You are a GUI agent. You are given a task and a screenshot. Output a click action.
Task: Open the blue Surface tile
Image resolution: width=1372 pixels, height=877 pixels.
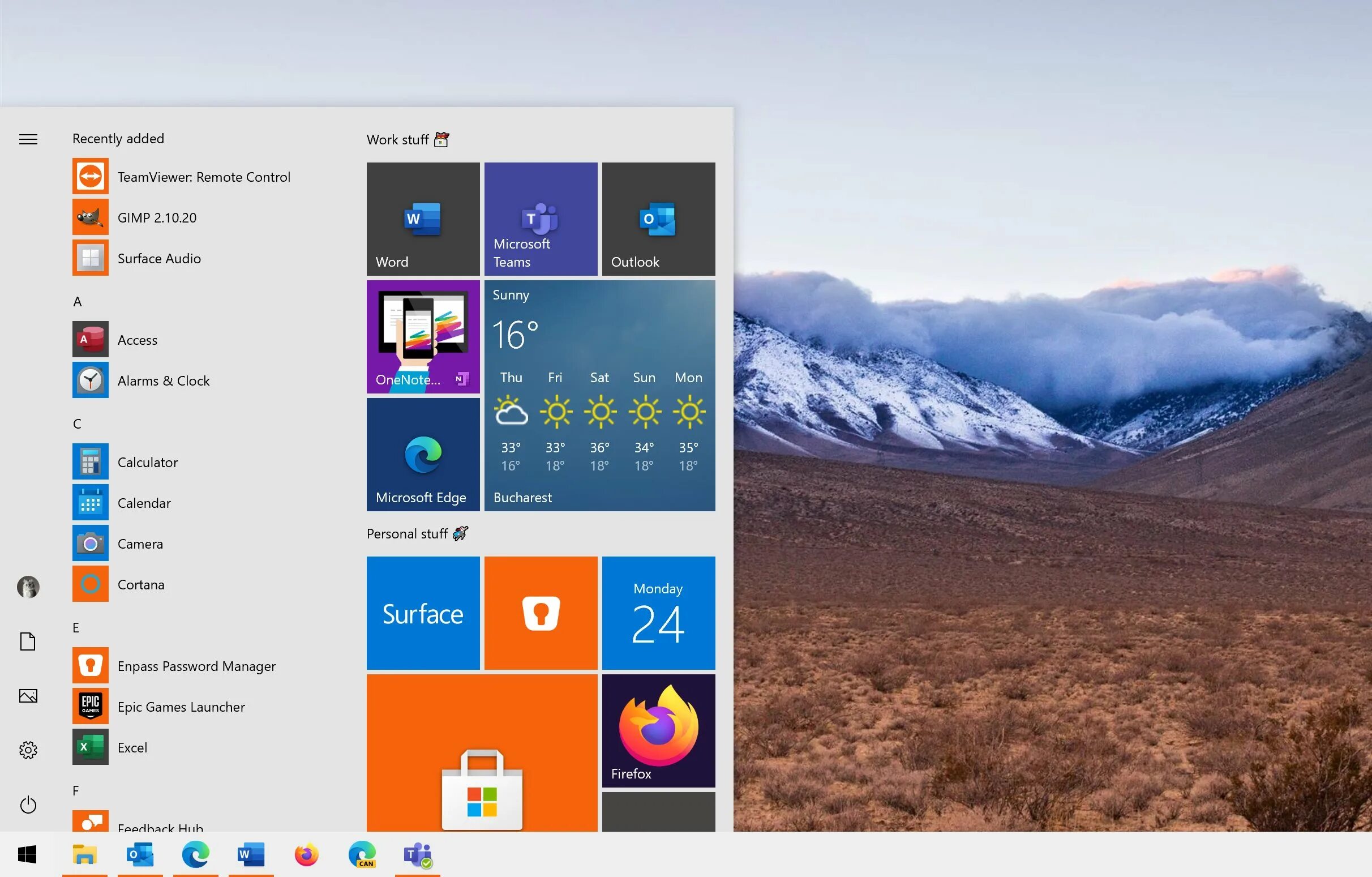423,613
